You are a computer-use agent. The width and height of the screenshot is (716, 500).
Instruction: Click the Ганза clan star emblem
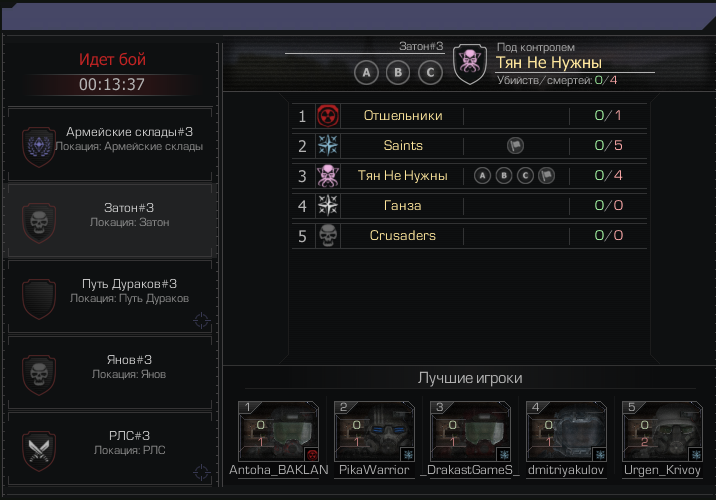pos(328,205)
